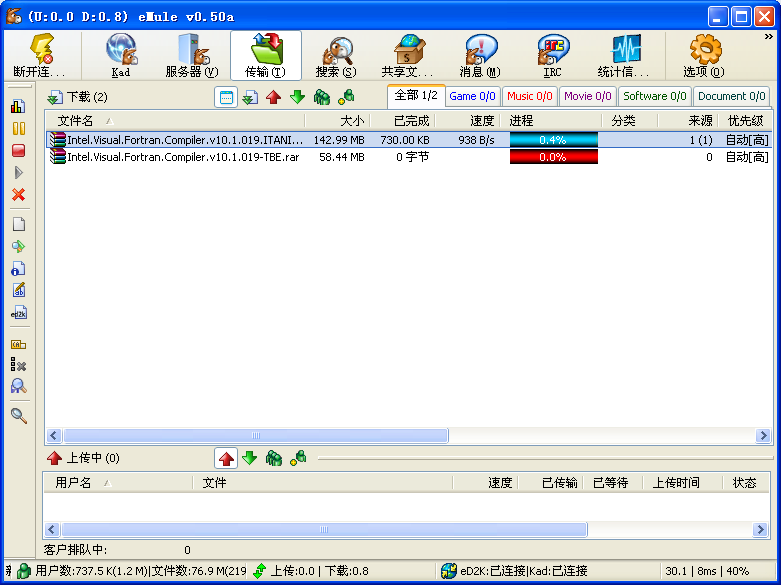
Task: Click the disconnect lightning bolt button
Action: pos(42,55)
